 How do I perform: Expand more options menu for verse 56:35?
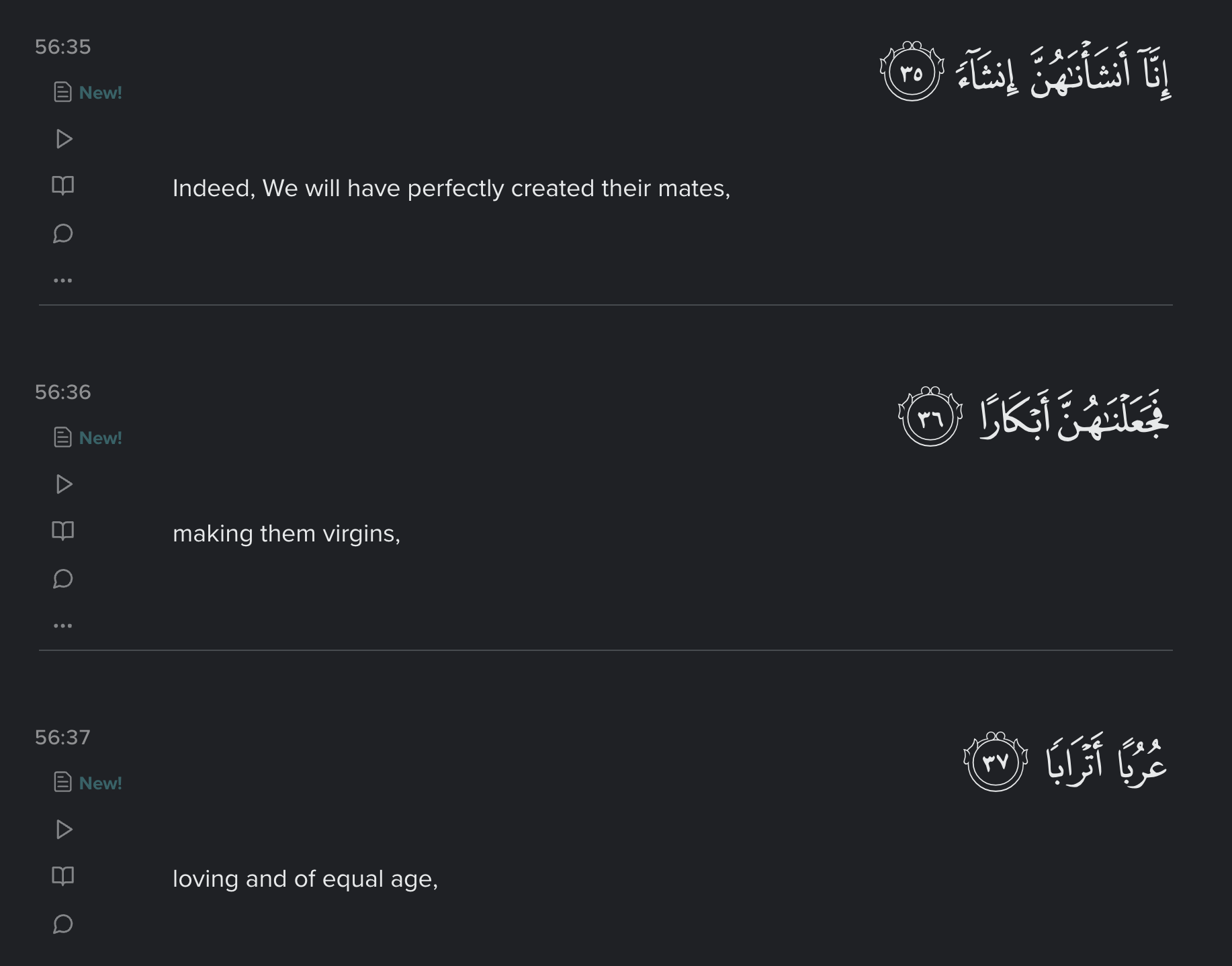[x=63, y=280]
